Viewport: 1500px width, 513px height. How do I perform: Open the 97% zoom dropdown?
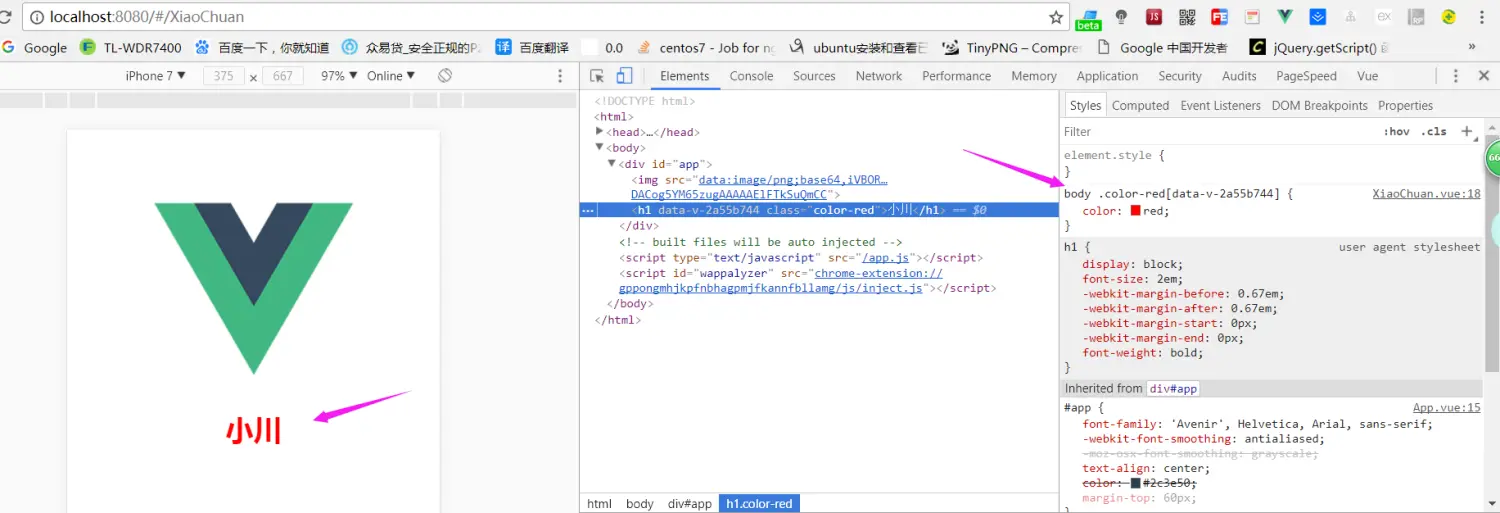point(339,76)
